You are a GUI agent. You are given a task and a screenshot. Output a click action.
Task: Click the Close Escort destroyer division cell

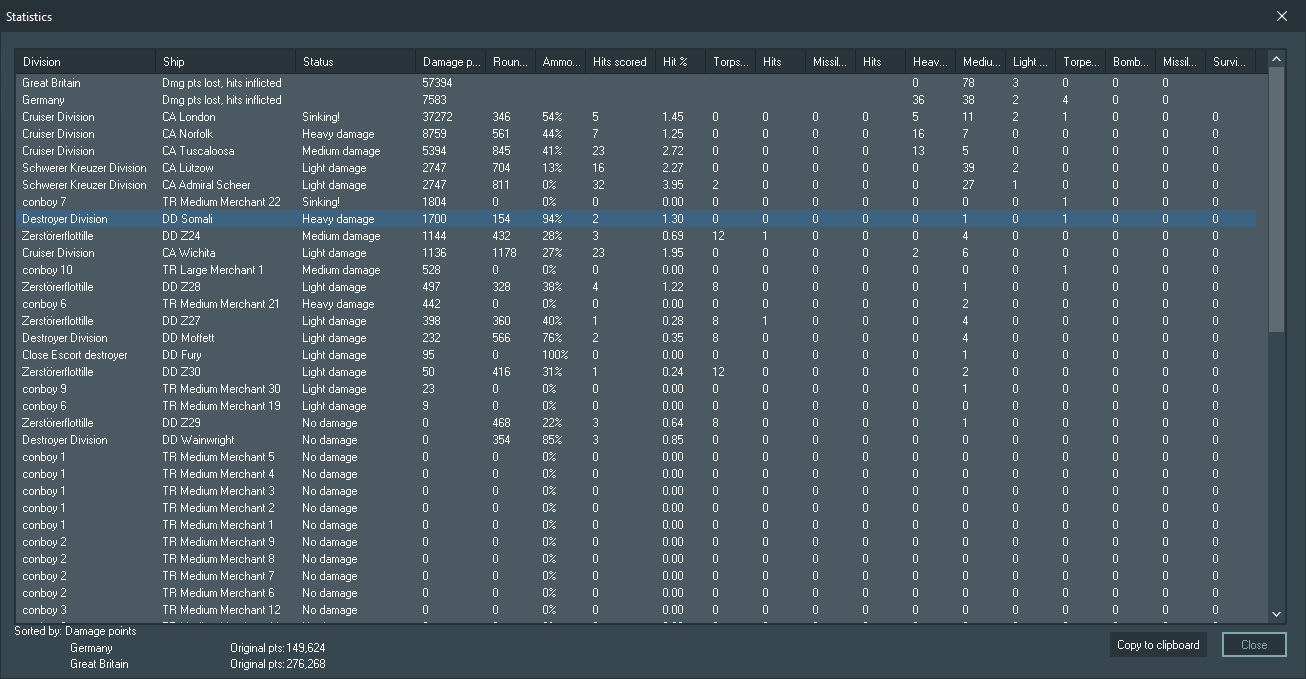(75, 355)
